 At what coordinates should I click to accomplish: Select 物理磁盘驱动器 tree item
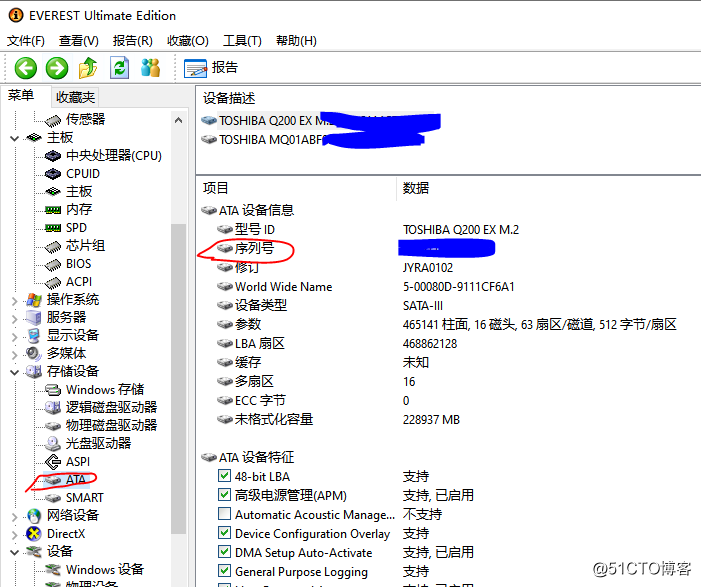click(x=111, y=425)
